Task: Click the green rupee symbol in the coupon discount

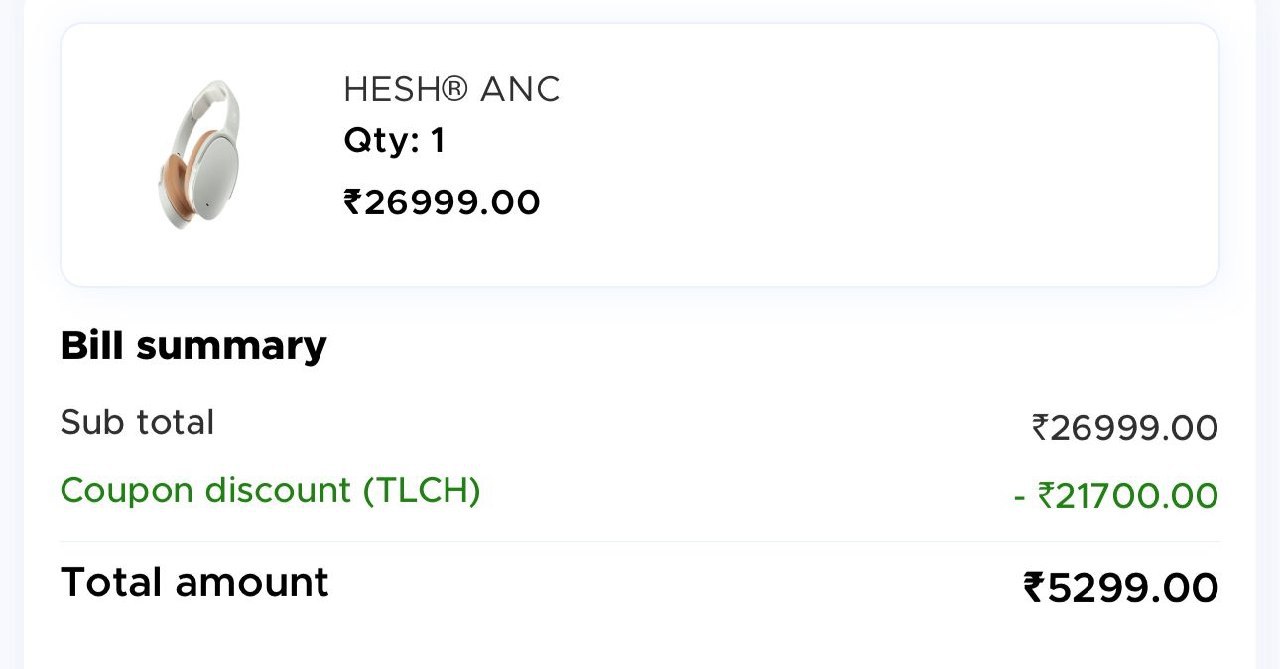Action: click(x=1046, y=496)
